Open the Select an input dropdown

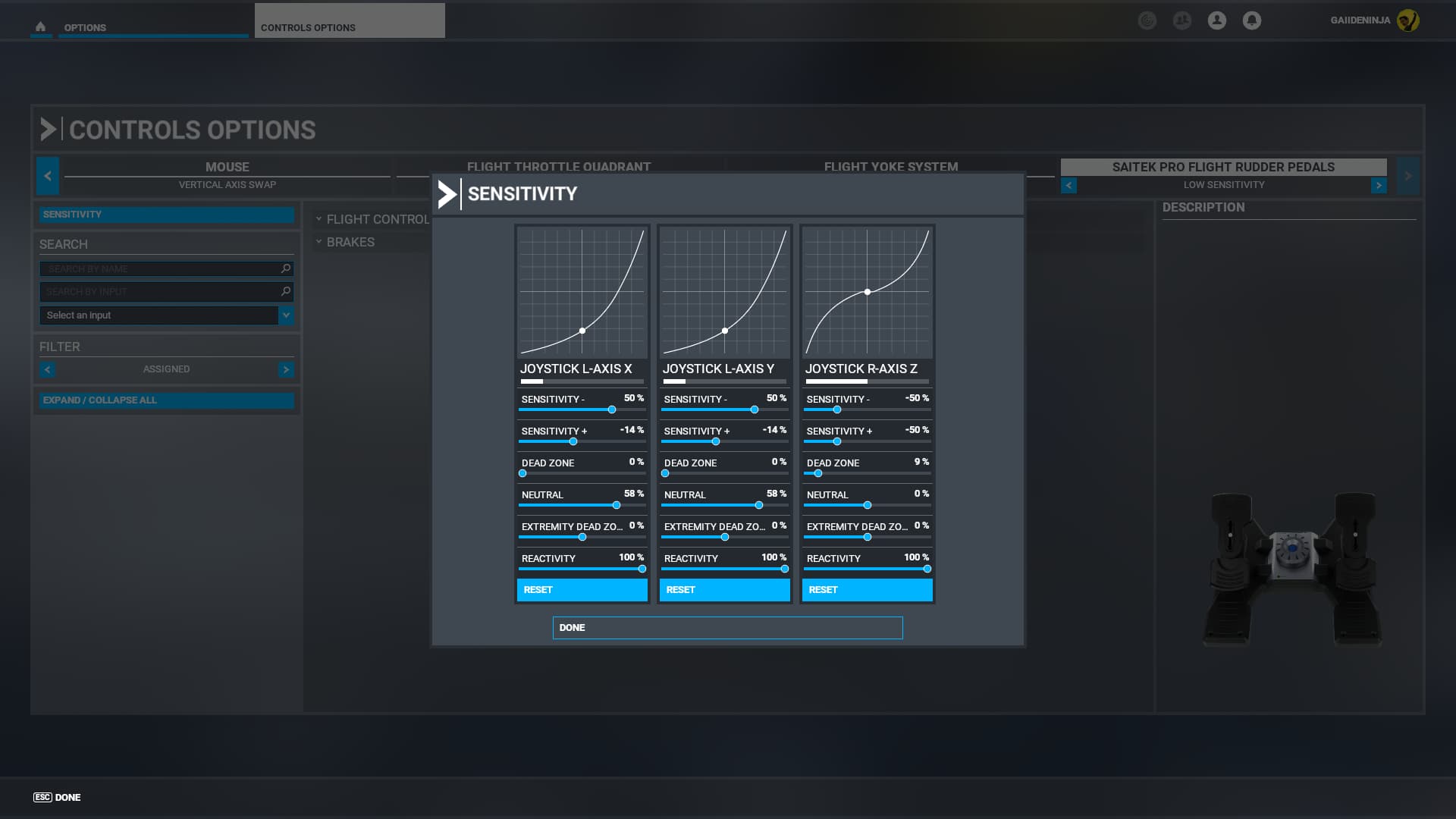[x=286, y=315]
